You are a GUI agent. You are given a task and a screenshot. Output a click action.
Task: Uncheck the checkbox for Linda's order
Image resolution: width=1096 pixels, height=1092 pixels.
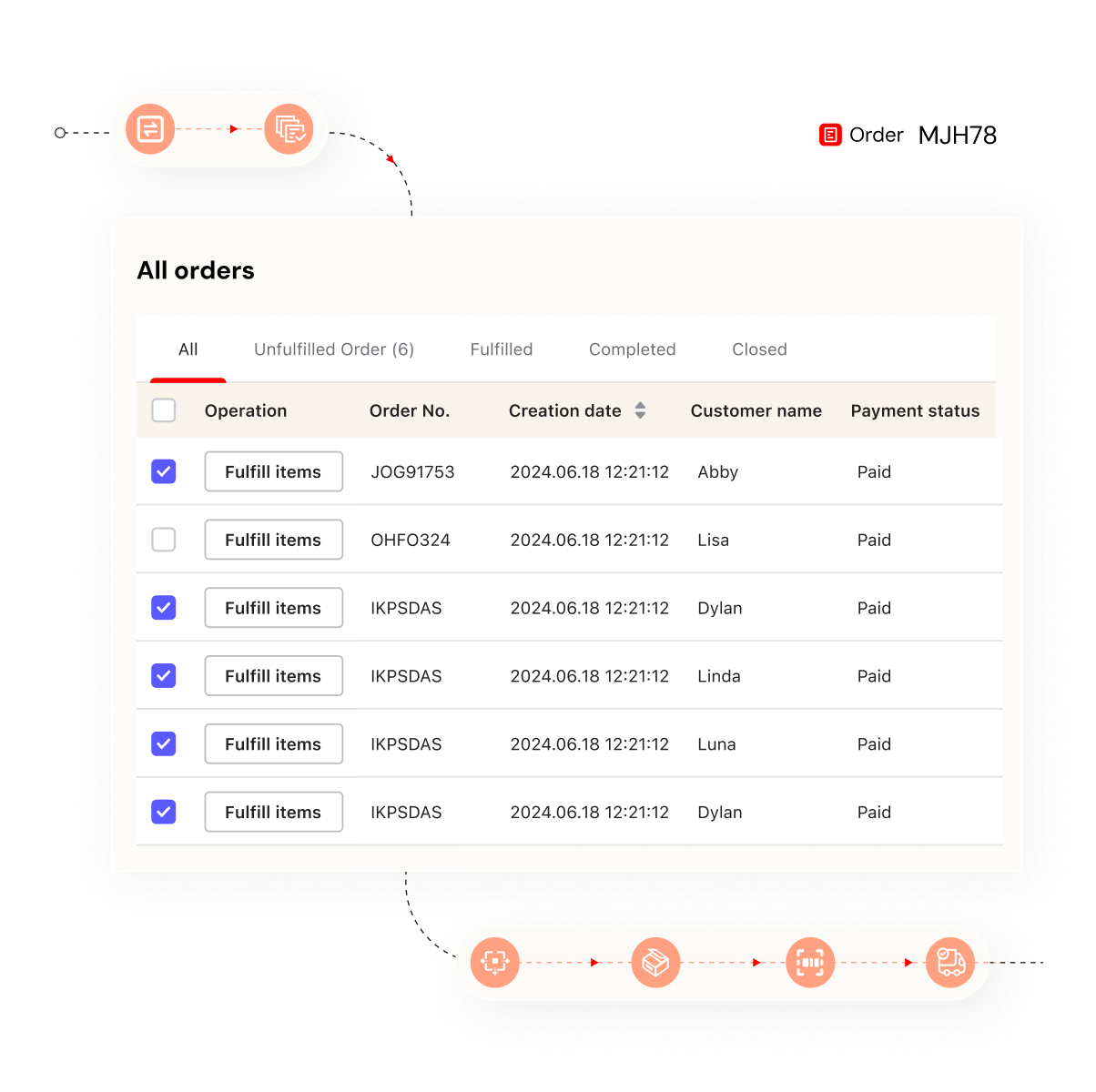[x=164, y=675]
